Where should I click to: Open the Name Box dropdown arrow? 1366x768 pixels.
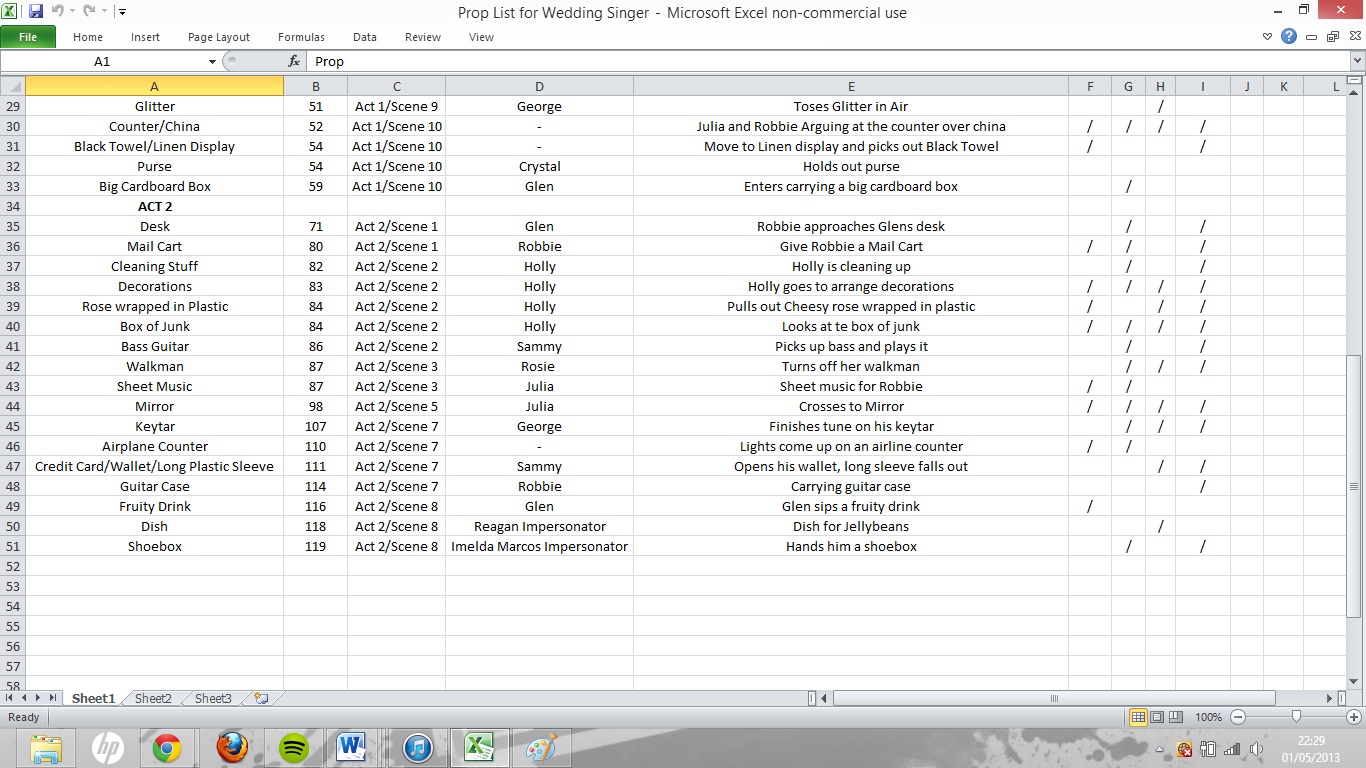click(211, 61)
